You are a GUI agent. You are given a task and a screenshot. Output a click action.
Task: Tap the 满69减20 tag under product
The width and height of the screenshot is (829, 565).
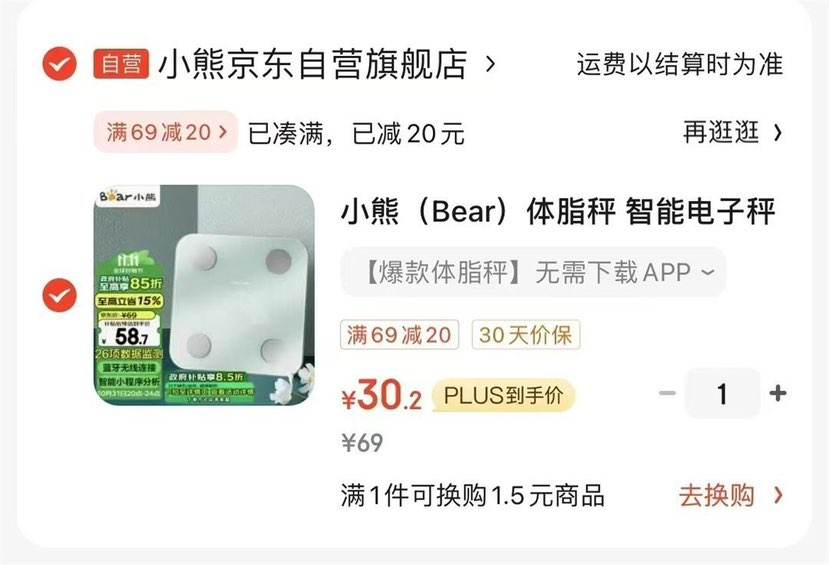[x=399, y=335]
